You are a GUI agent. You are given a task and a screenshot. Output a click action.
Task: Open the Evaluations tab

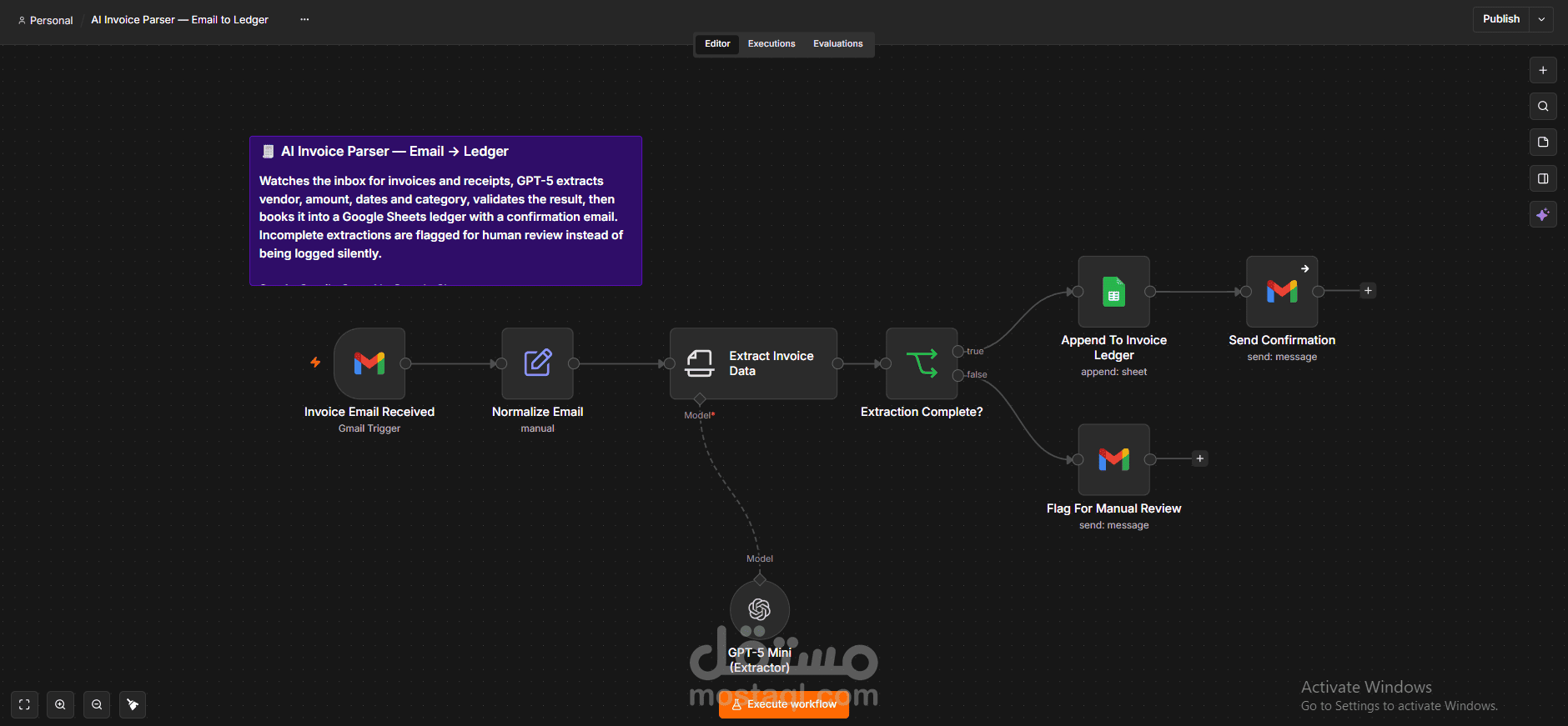click(x=838, y=44)
